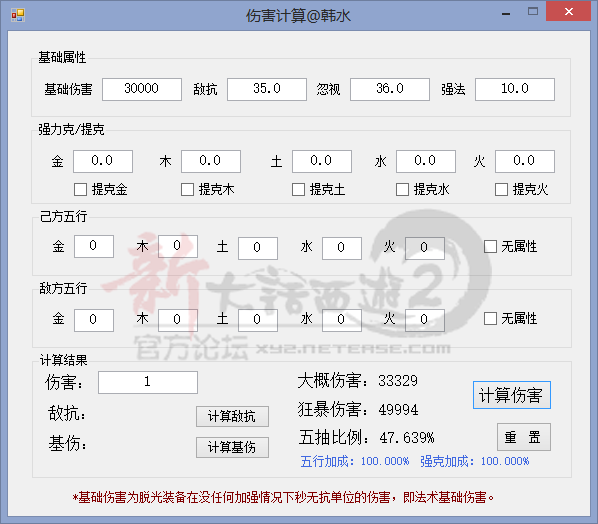Select the 木 field in 强力克/提克 group
598x524 pixels.
[211, 161]
